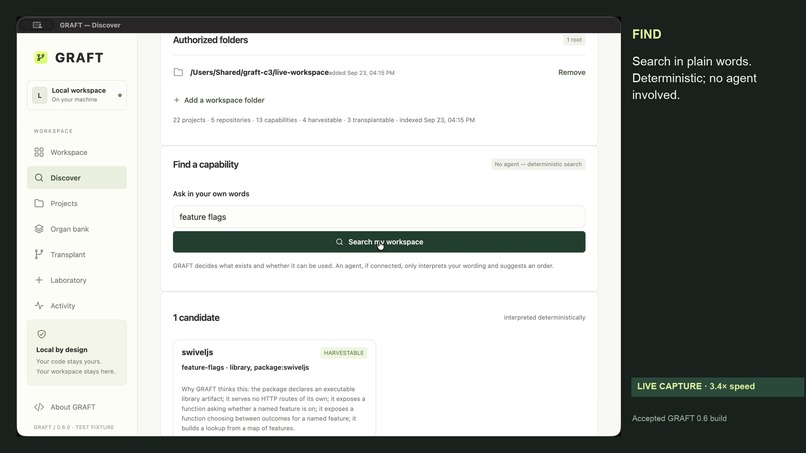Click the 'Find a capability' heading
Screen dimensions: 806x453
206,165
